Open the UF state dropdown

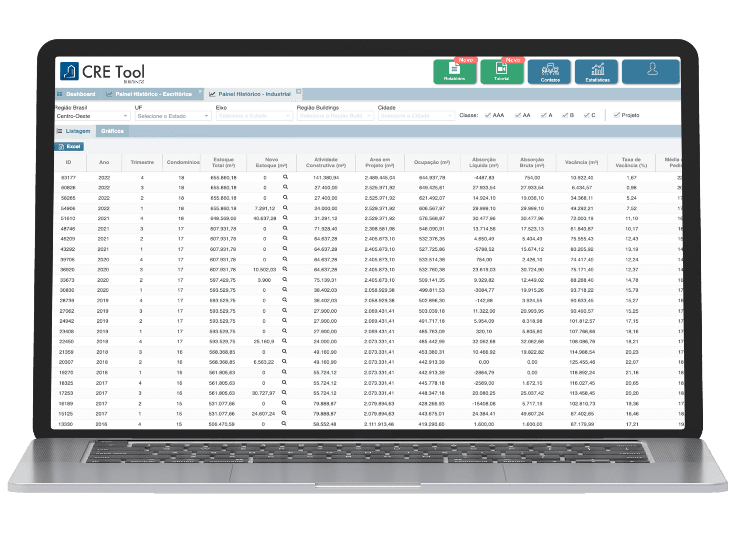(x=173, y=116)
